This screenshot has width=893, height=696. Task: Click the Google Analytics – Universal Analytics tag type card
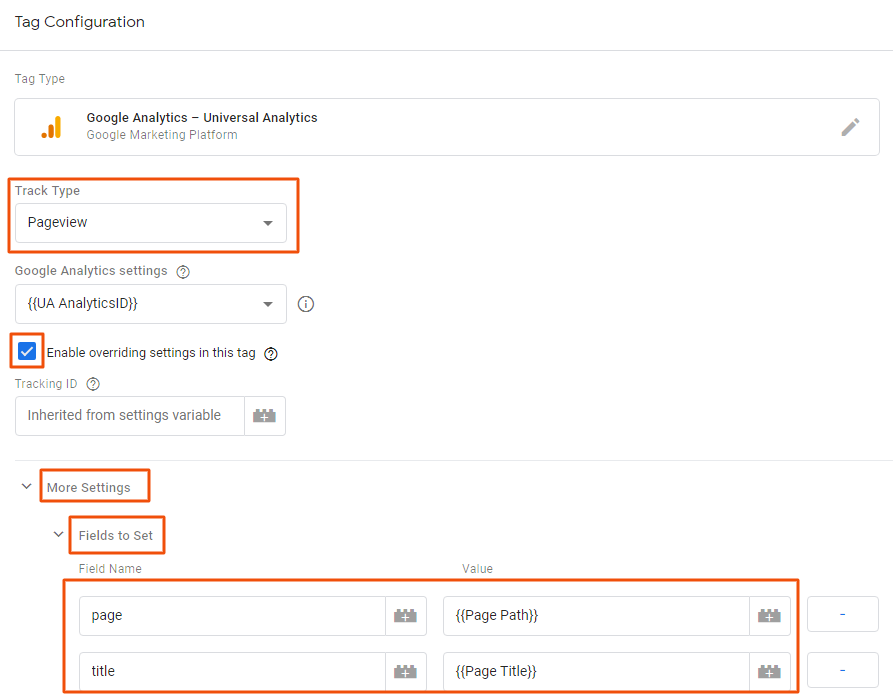click(x=446, y=127)
